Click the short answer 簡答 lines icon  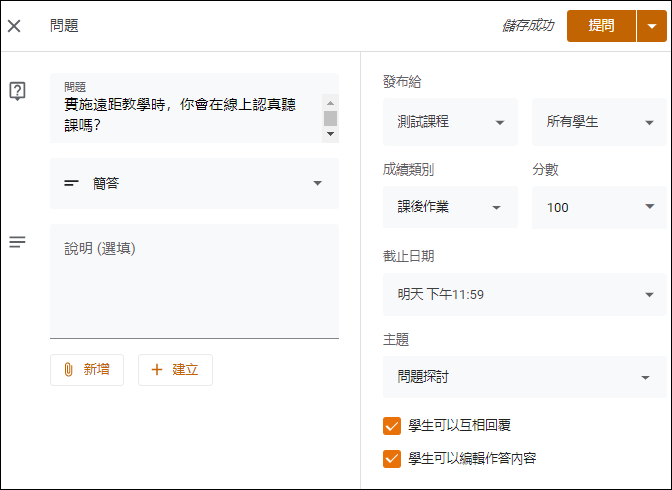pyautogui.click(x=71, y=183)
